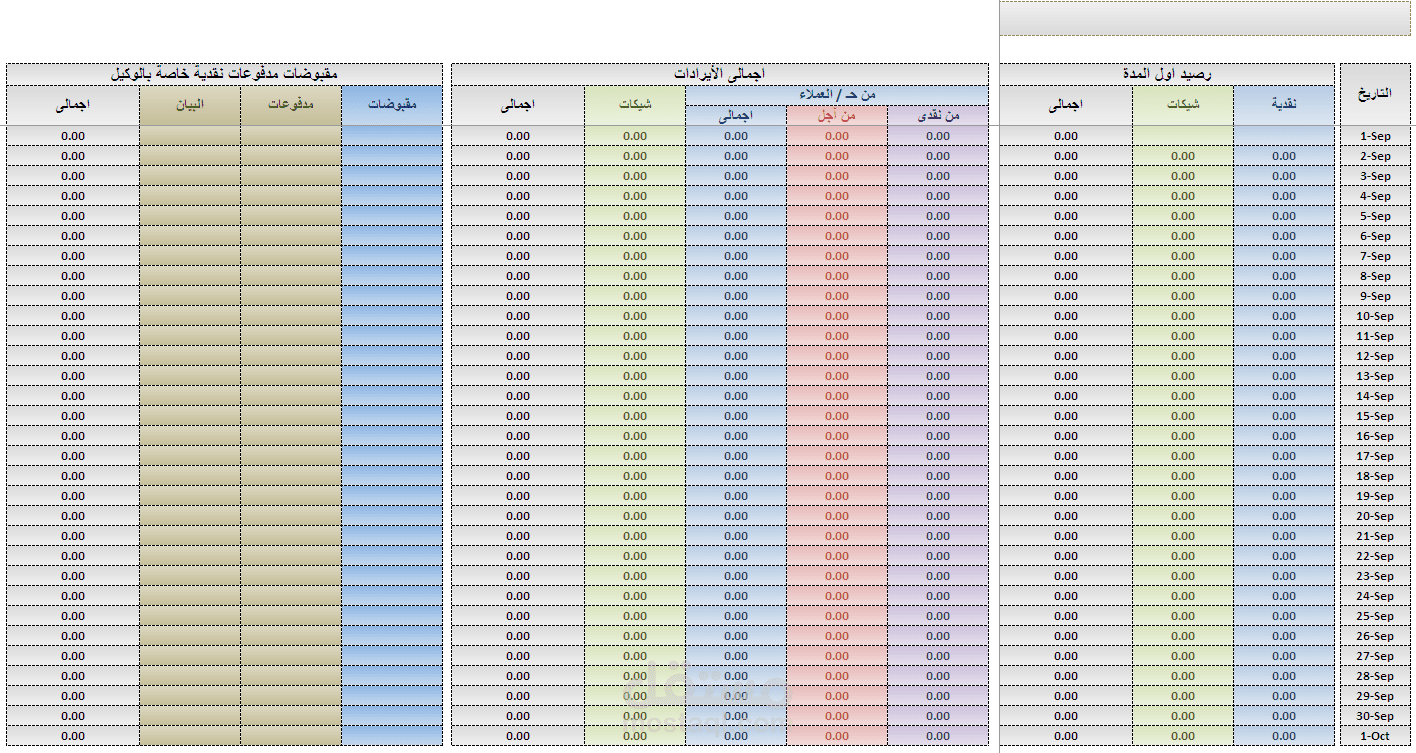Select the 30-Sep date cell

coord(1374,716)
